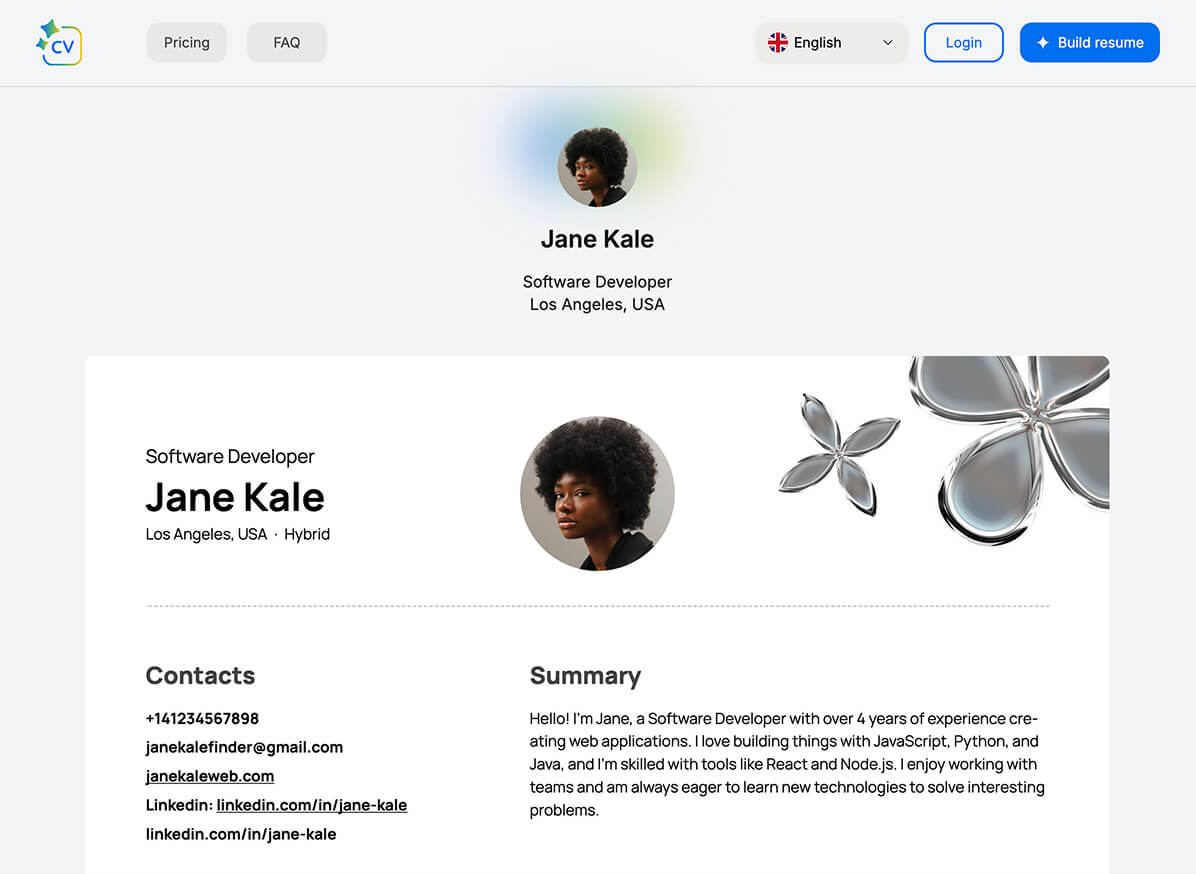Click the sparkle icon on Build resume

point(1042,43)
